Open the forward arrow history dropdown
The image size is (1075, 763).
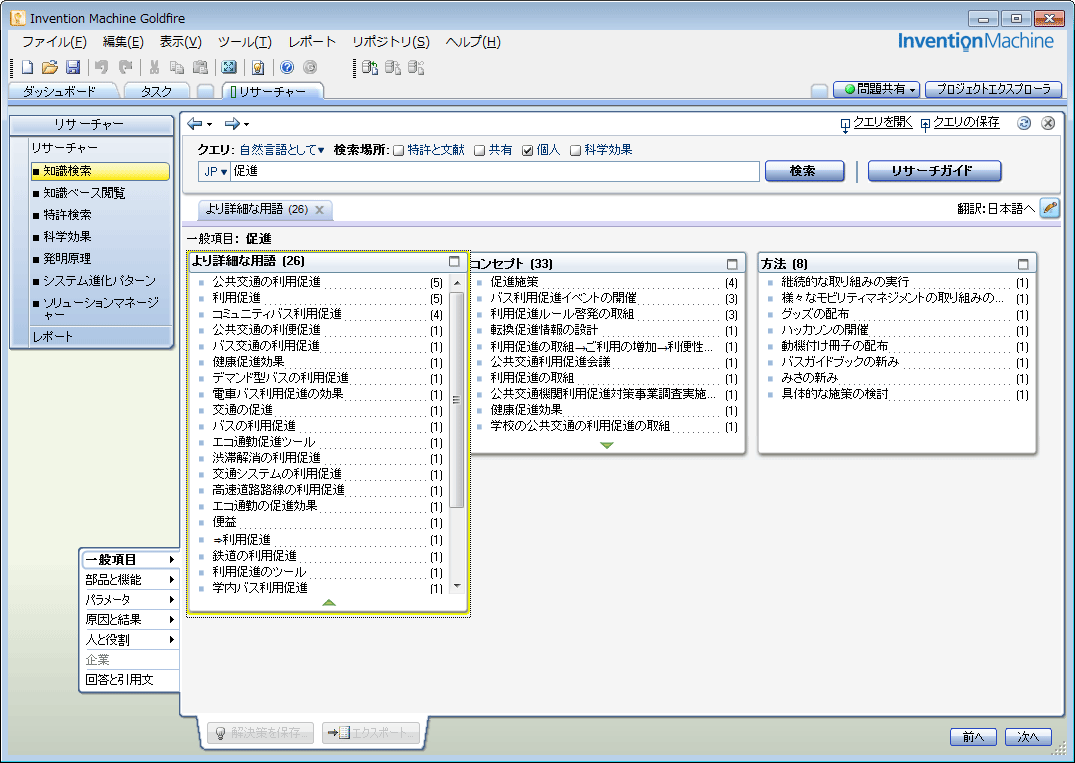(x=247, y=125)
